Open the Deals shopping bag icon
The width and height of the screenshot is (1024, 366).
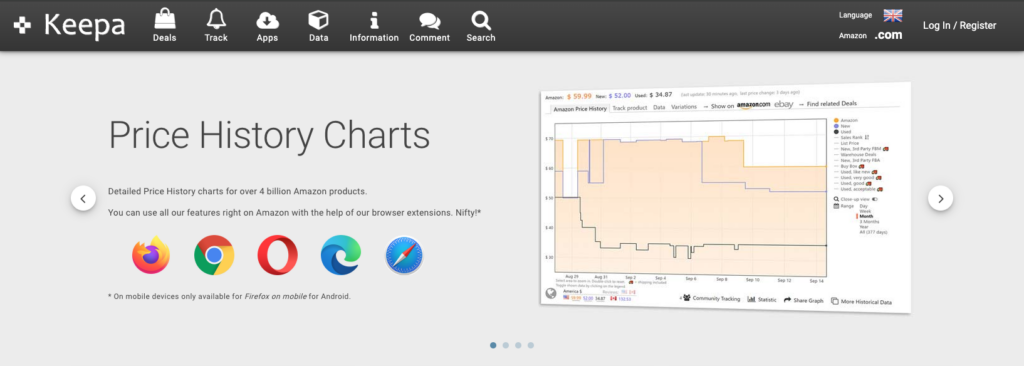(165, 19)
